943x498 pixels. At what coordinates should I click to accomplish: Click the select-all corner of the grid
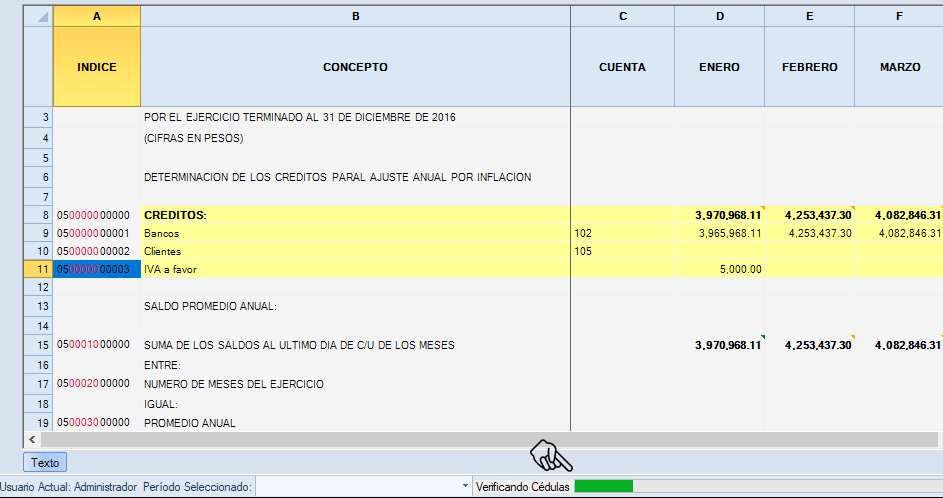click(x=37, y=16)
